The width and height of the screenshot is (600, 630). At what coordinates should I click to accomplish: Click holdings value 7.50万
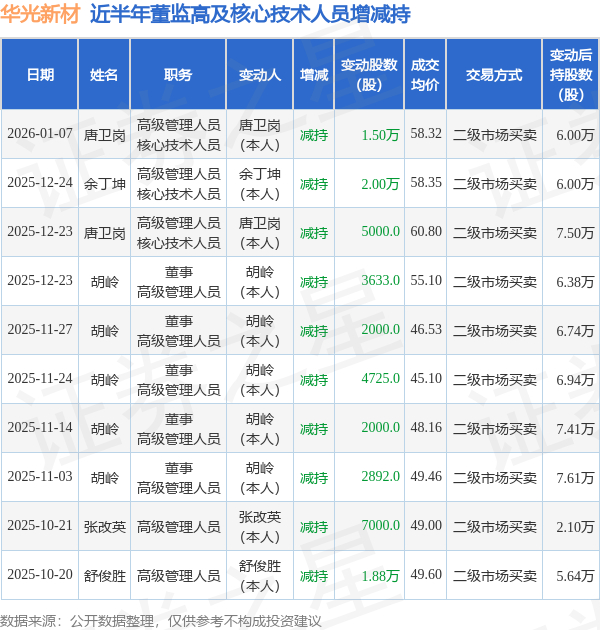coord(575,233)
